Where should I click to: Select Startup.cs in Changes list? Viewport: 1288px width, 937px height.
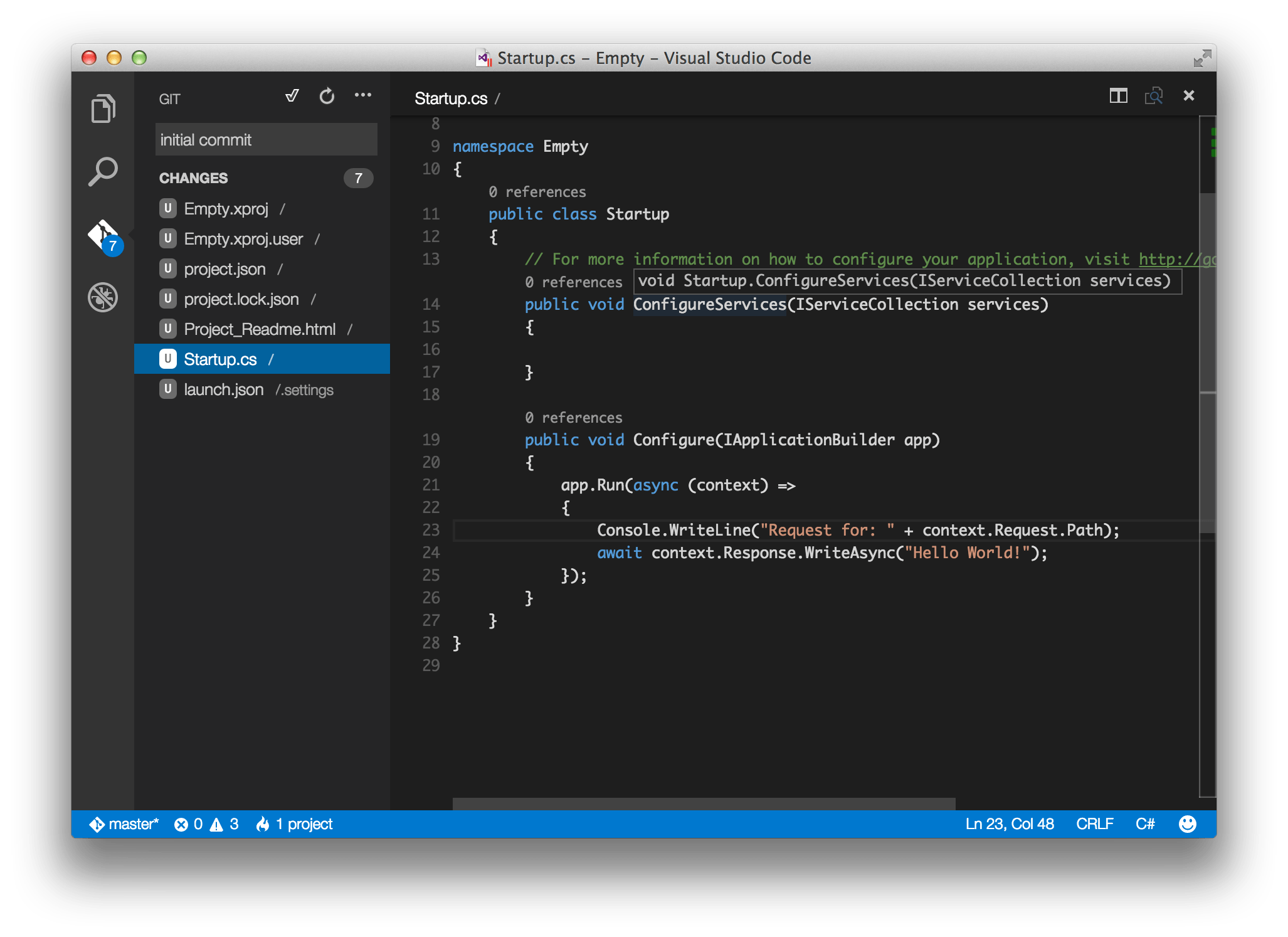point(262,359)
